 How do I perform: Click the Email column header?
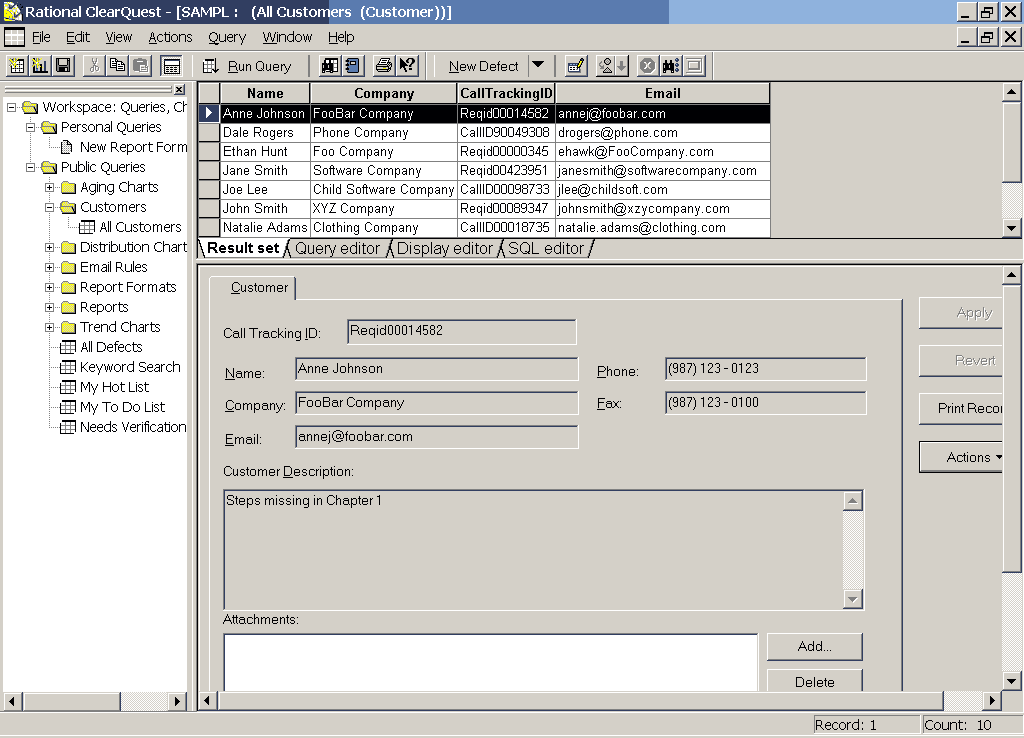point(662,93)
